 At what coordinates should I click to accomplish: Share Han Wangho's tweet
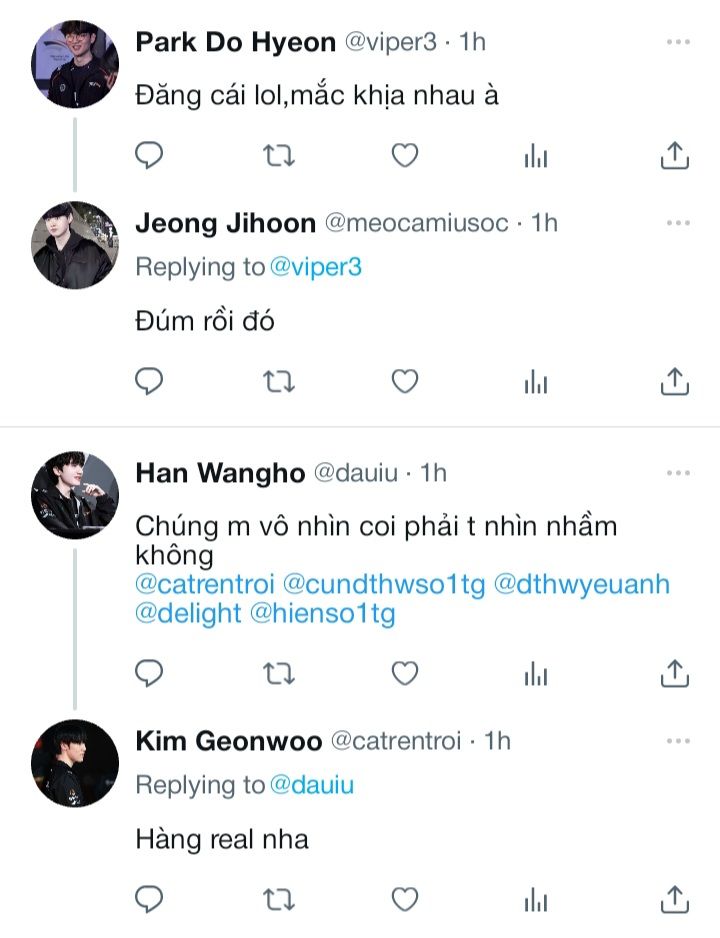click(675, 673)
